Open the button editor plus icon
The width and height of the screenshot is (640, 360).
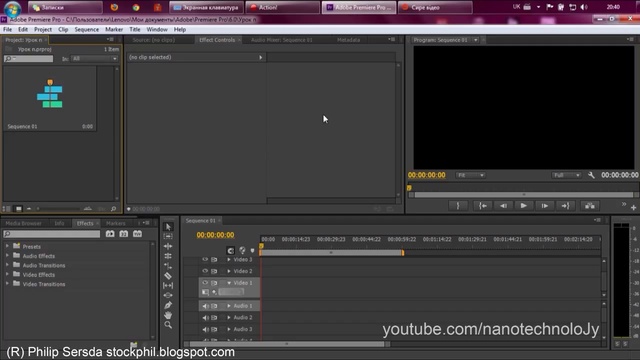coord(633,207)
